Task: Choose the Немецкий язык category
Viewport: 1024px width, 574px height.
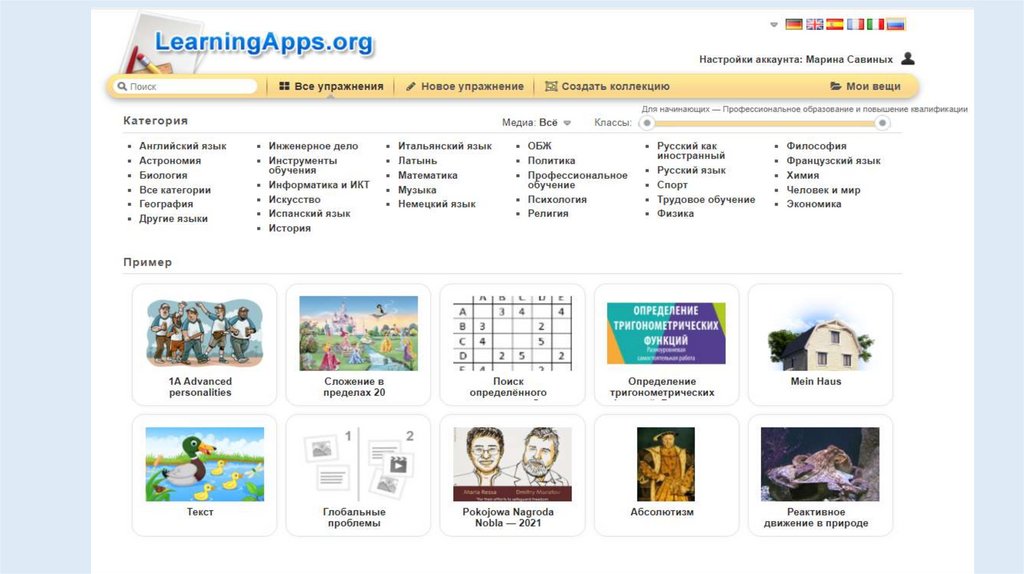Action: [x=437, y=204]
